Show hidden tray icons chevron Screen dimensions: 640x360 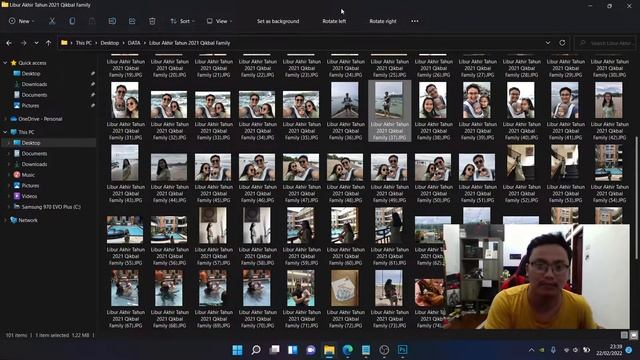531,350
